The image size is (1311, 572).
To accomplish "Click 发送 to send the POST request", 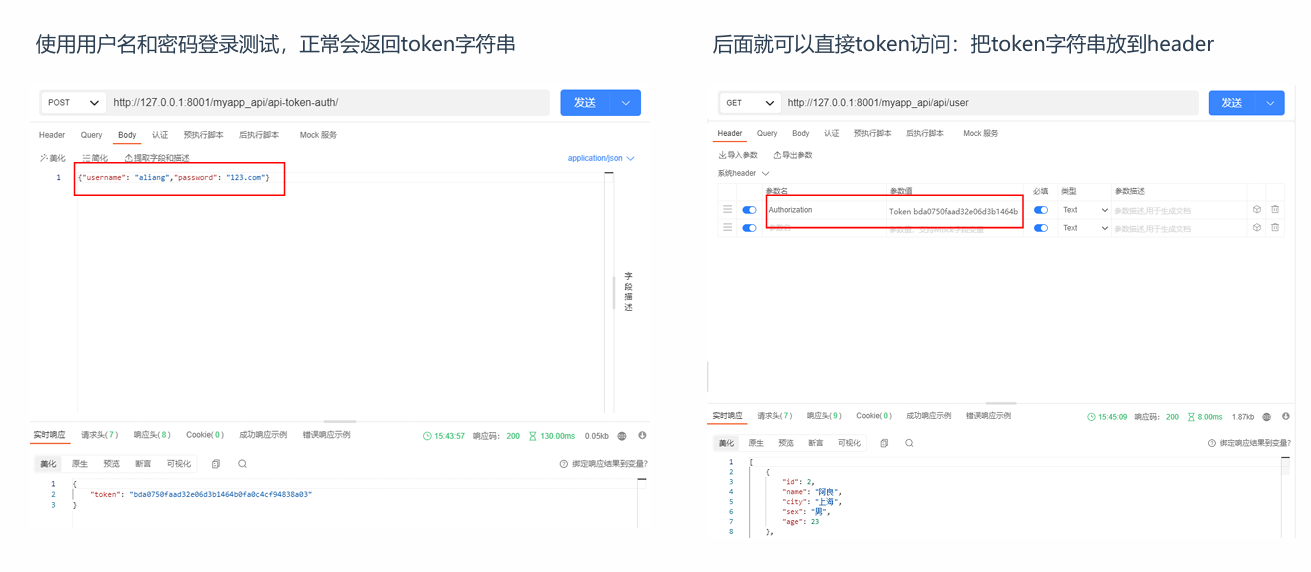I will [x=586, y=103].
